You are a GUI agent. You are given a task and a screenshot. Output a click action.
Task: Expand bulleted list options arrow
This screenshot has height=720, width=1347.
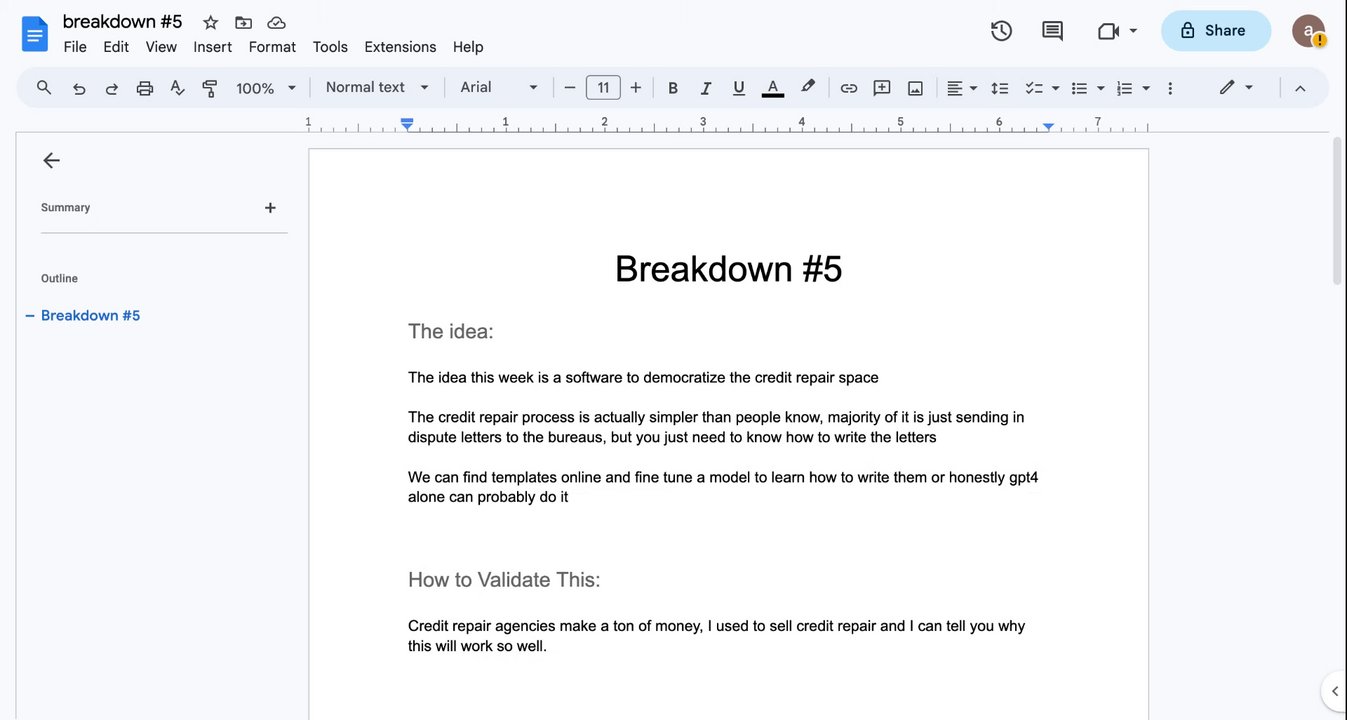coord(1100,88)
